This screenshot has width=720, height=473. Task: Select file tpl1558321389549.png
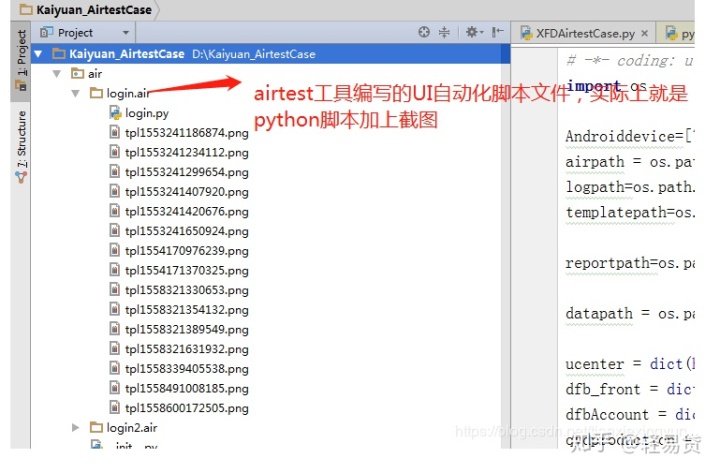click(187, 329)
